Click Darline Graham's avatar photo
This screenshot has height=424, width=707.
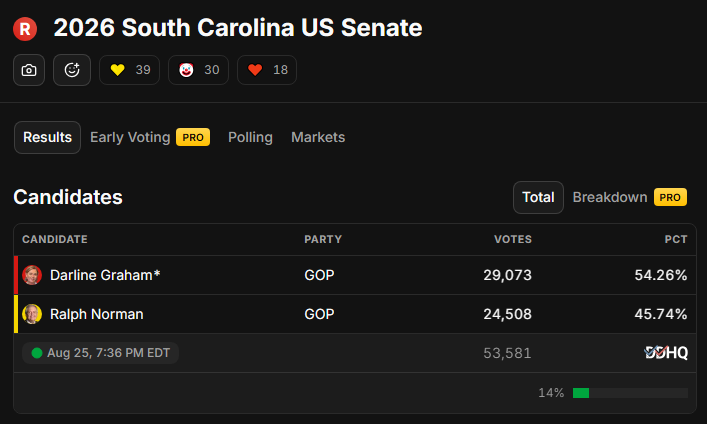point(32,275)
